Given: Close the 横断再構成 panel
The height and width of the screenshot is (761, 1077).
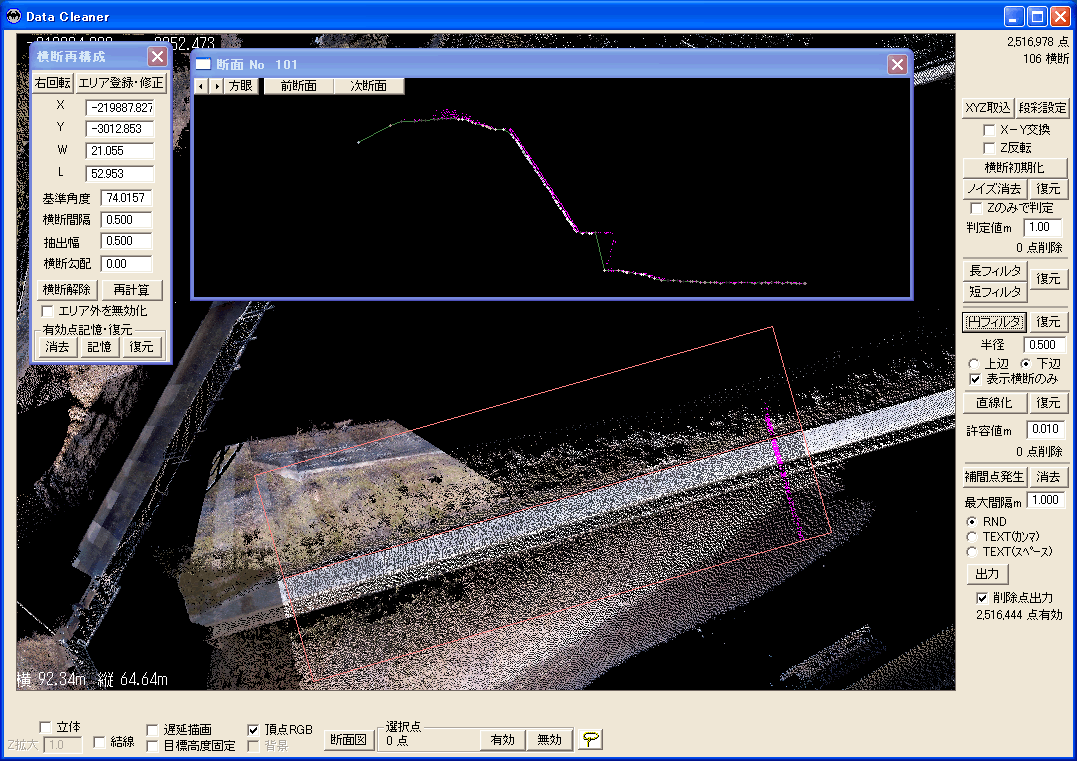Looking at the screenshot, I should [157, 56].
